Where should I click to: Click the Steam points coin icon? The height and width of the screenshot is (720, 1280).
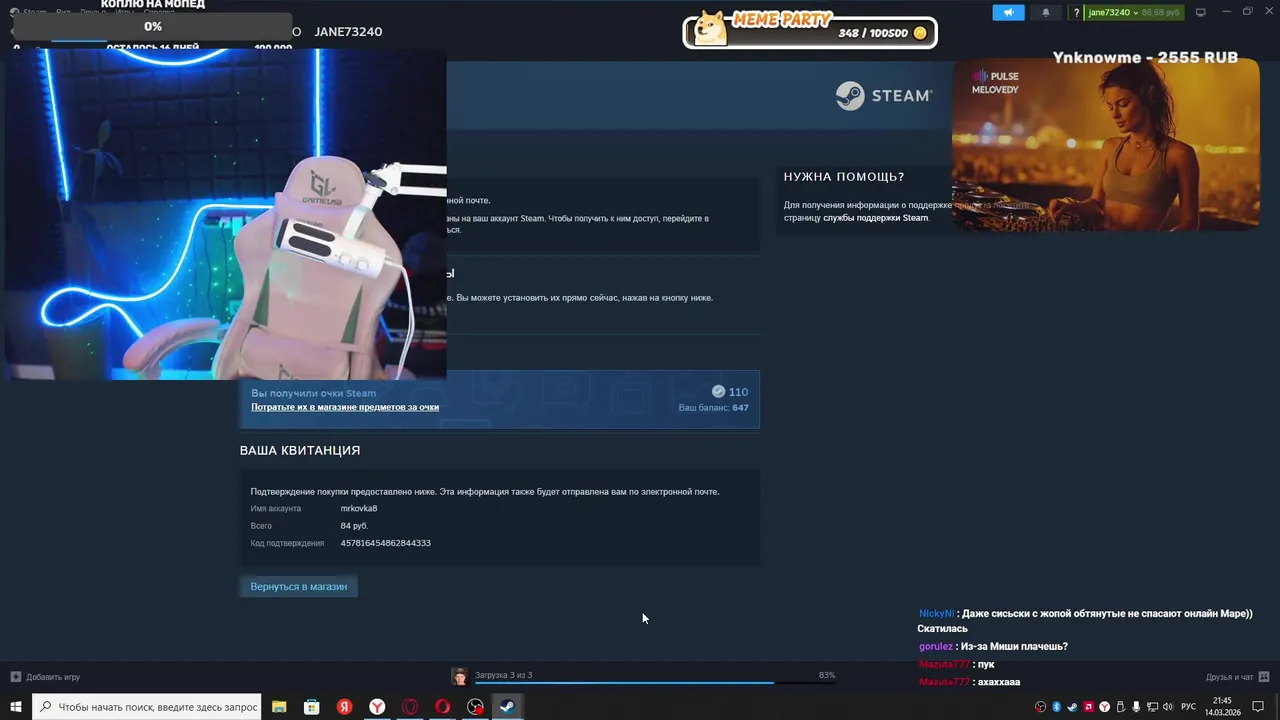[718, 392]
